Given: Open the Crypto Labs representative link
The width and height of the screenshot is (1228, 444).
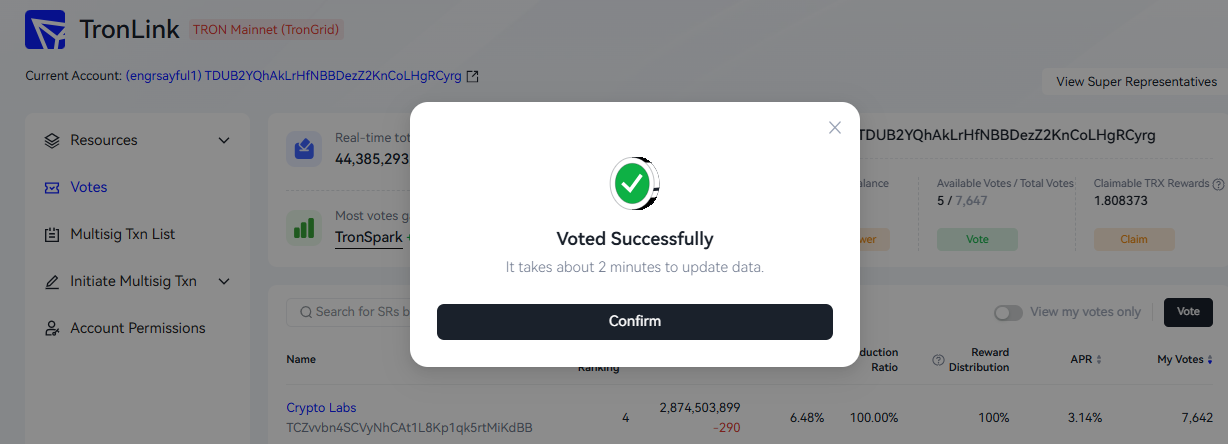Looking at the screenshot, I should point(321,408).
